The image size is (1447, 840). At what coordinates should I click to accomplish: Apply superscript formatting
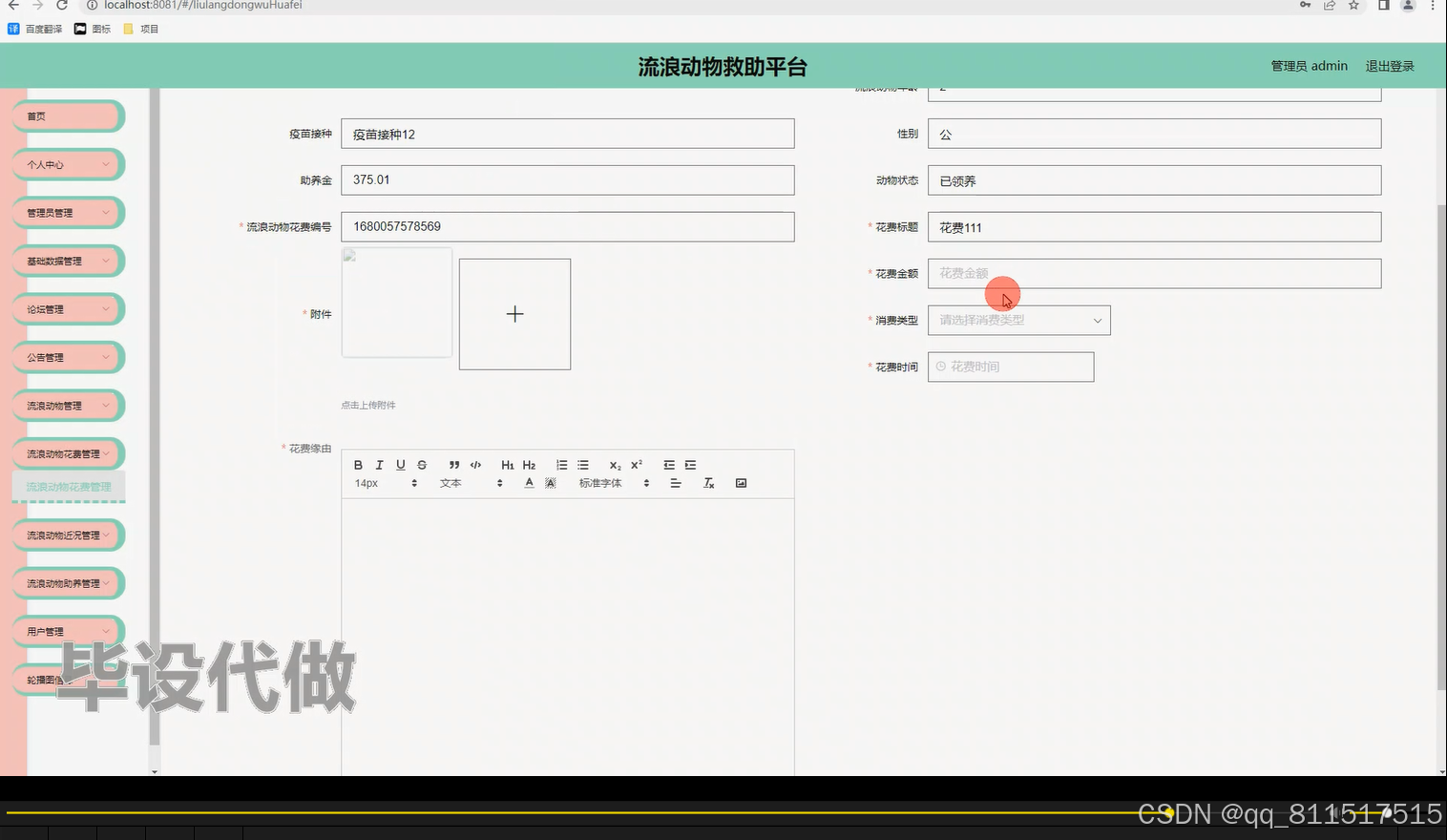(x=635, y=465)
